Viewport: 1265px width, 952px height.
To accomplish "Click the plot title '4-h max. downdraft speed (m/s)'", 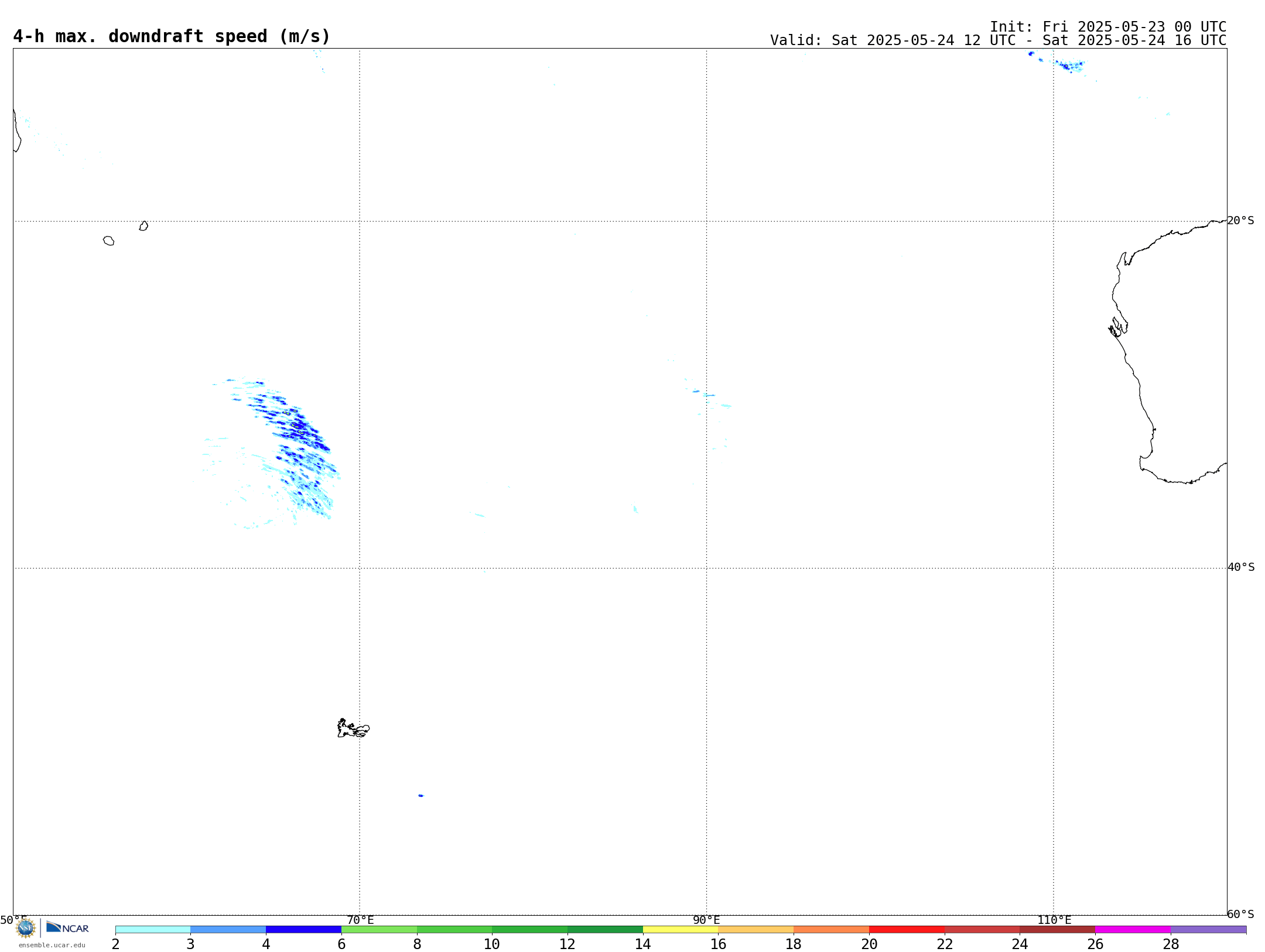I will (172, 36).
